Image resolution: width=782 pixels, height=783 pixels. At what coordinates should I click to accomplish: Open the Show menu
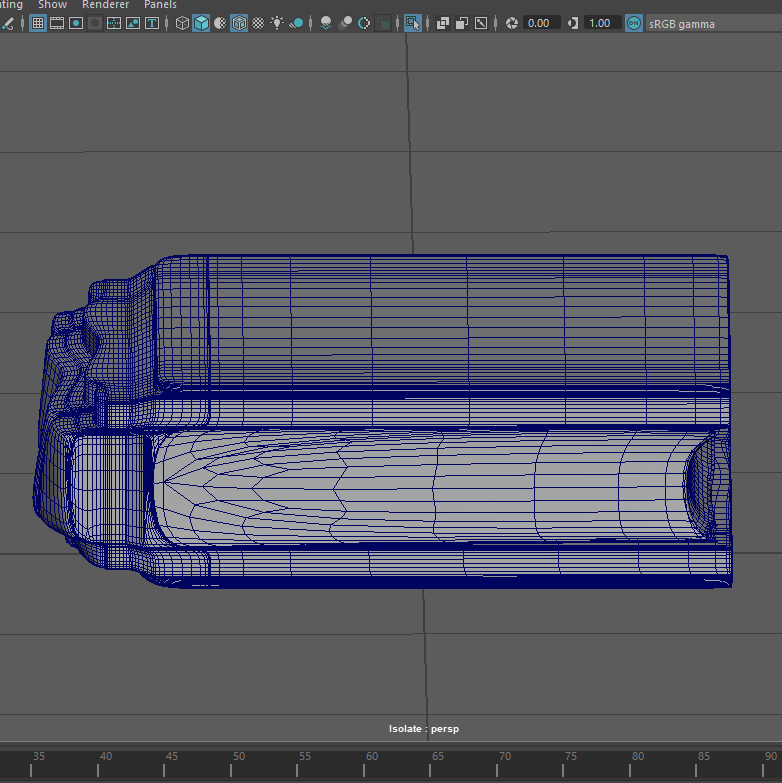tap(52, 5)
